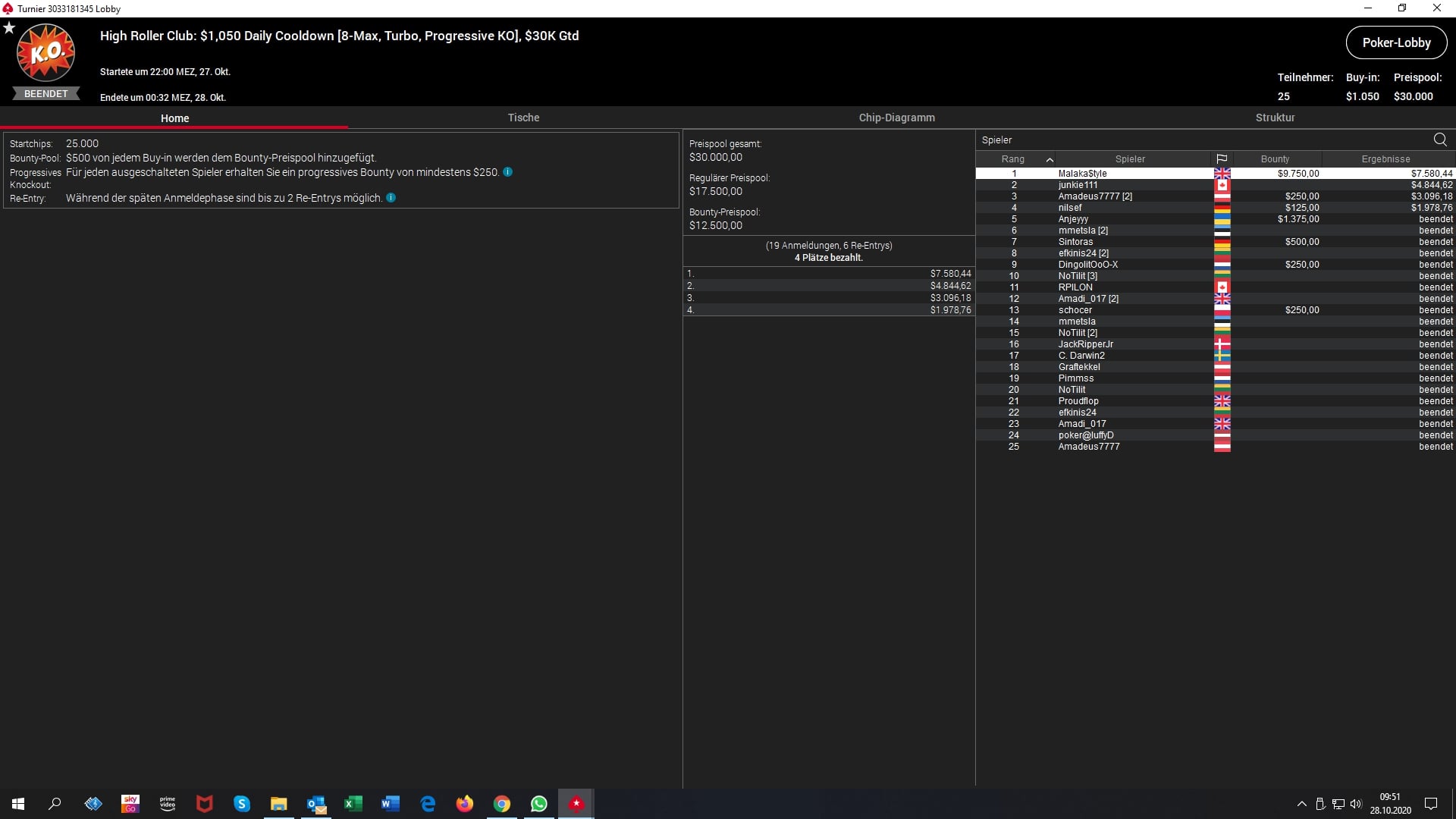Click the K.O. tournament logo
The image size is (1456, 819).
pos(45,53)
